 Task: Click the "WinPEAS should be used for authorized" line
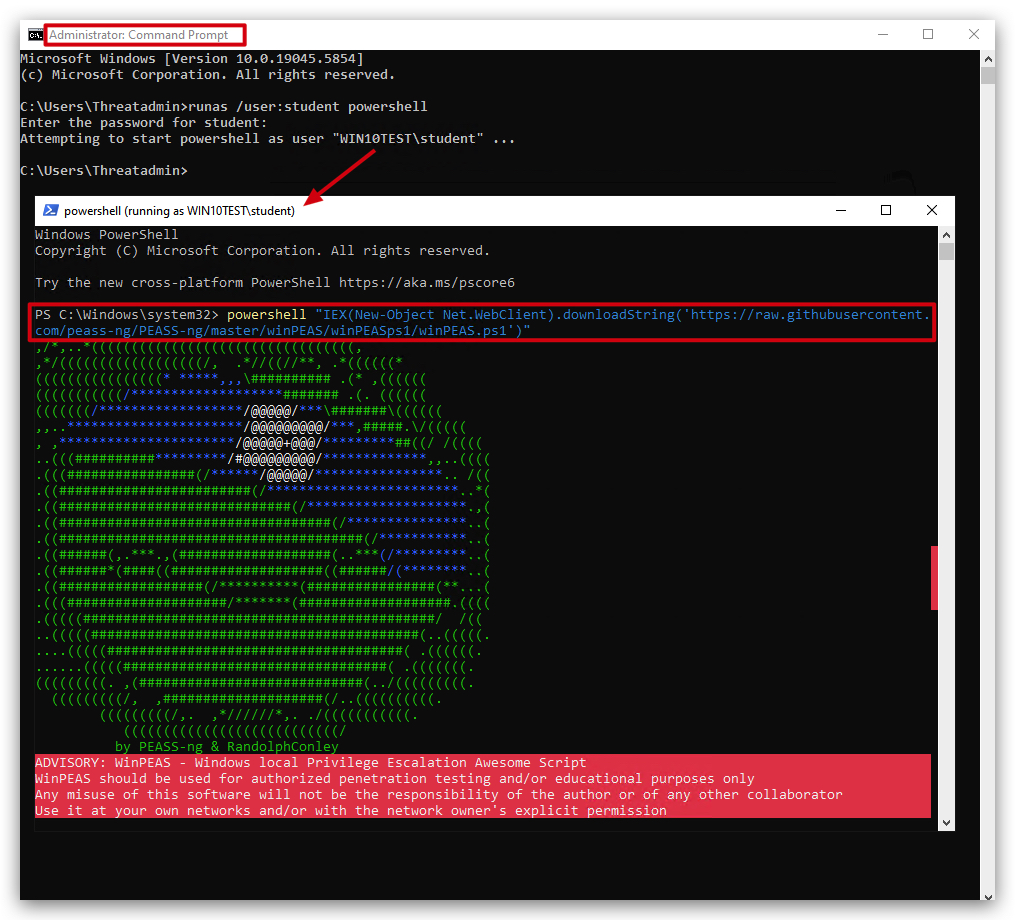click(x=395, y=779)
